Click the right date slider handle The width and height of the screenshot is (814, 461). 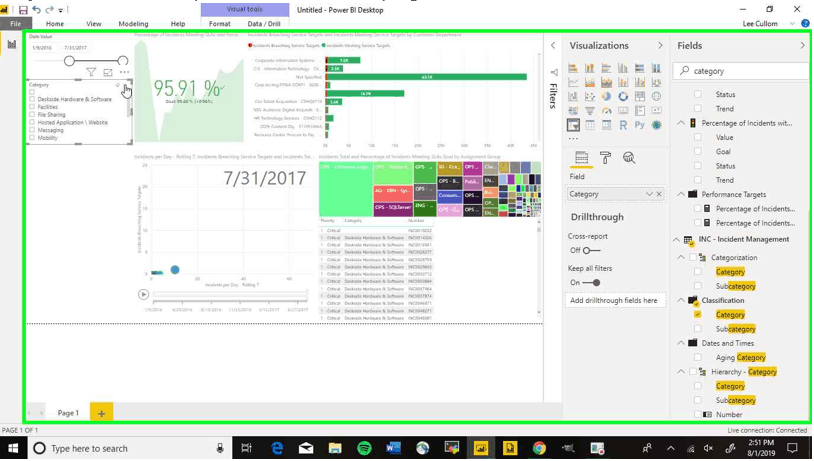[x=123, y=61]
